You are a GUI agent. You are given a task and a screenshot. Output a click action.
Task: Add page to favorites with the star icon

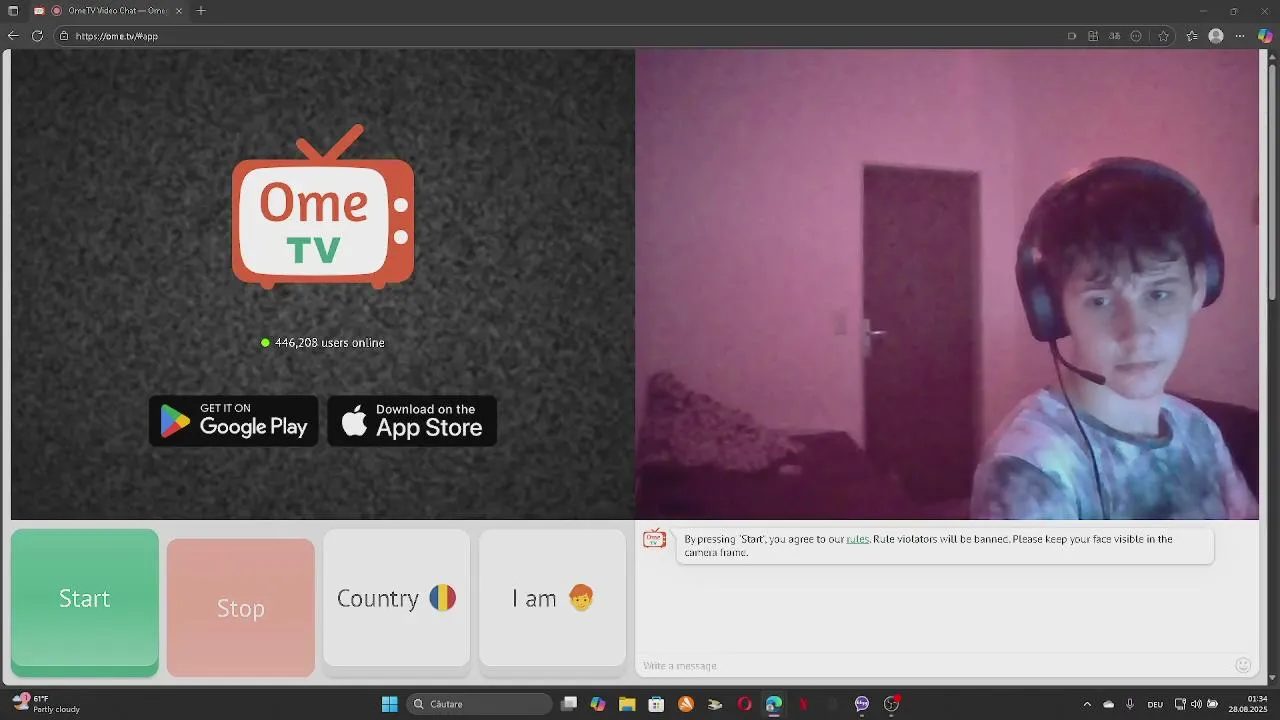(1164, 36)
